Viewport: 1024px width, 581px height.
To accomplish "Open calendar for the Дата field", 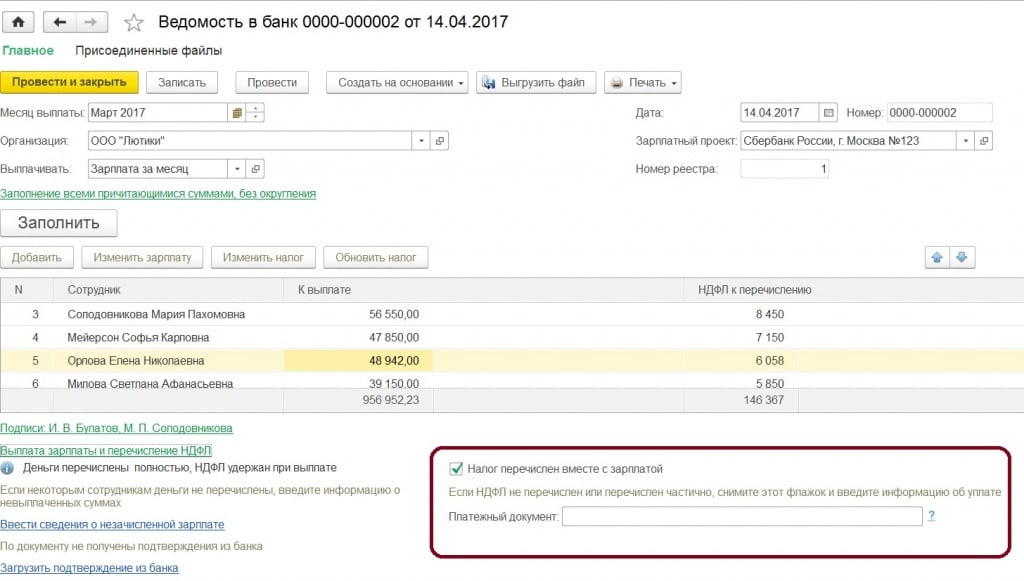I will click(828, 113).
